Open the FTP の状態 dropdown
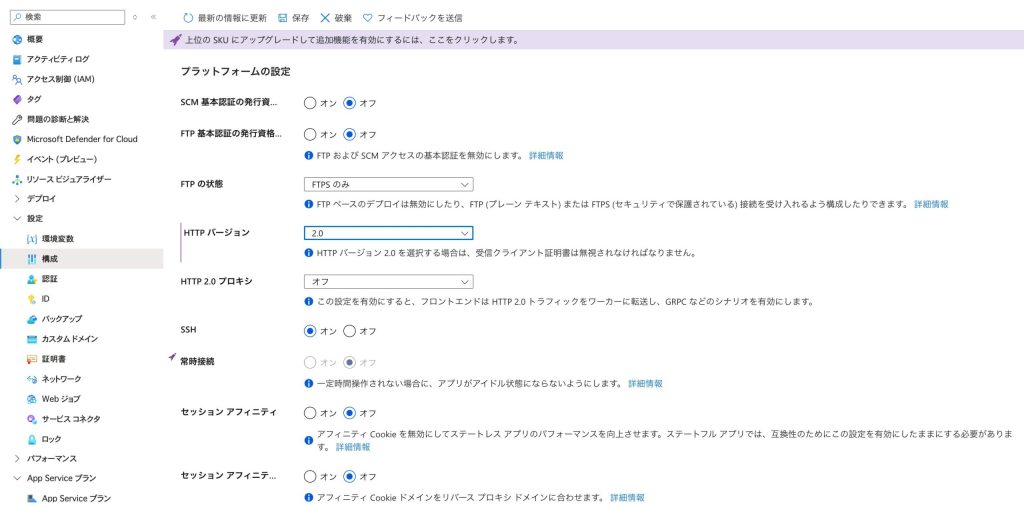Image resolution: width=1024 pixels, height=506 pixels. pos(388,184)
